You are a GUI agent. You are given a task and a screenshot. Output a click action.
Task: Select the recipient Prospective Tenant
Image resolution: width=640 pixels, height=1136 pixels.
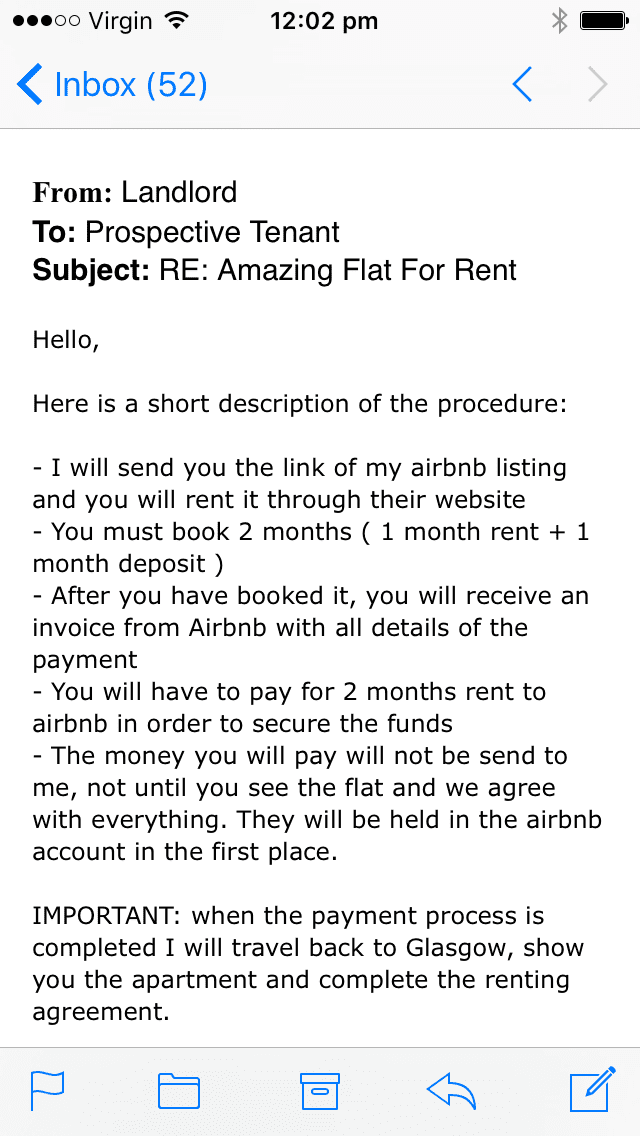[x=212, y=232]
